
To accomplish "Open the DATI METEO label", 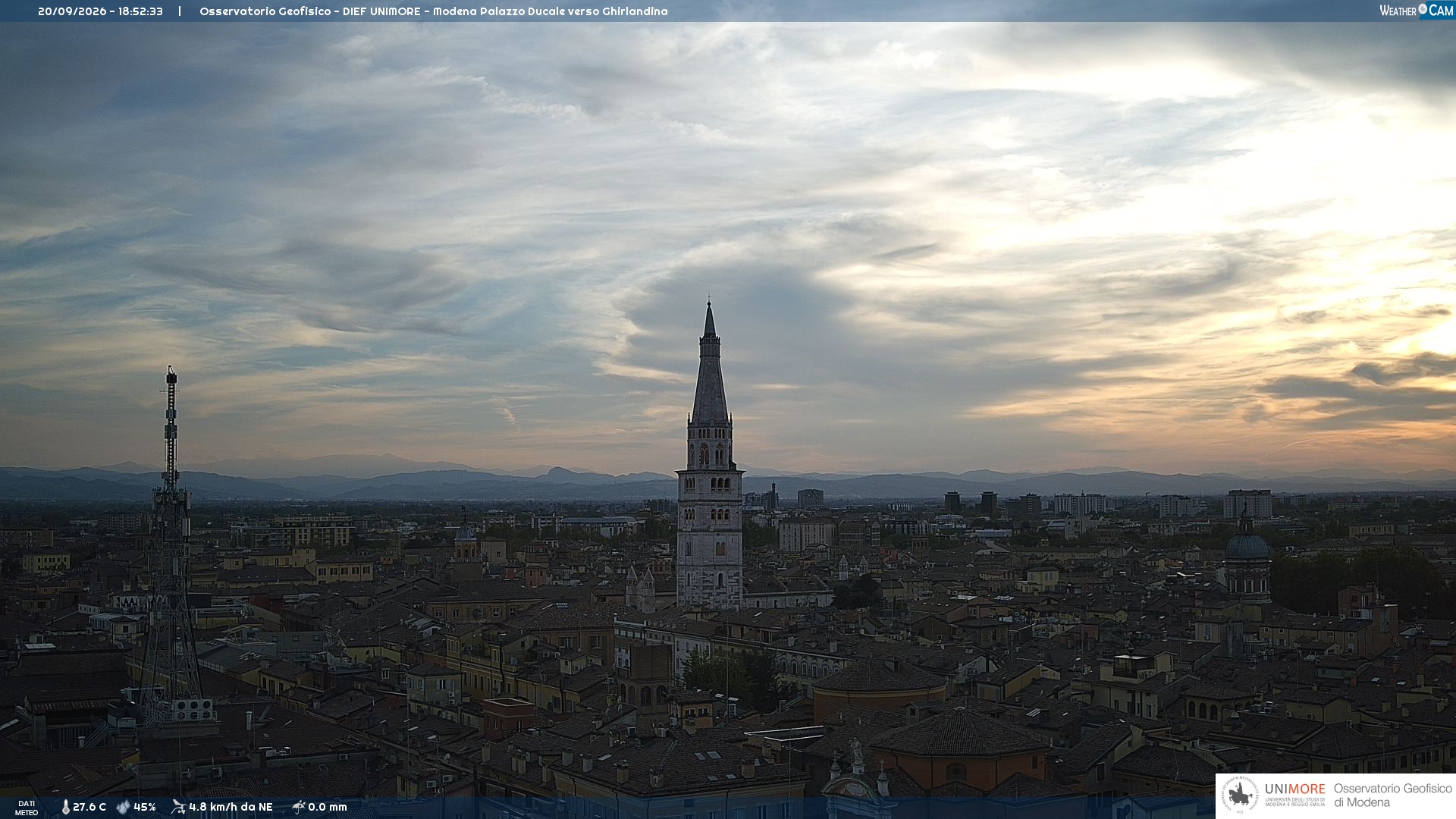I will click(x=27, y=808).
